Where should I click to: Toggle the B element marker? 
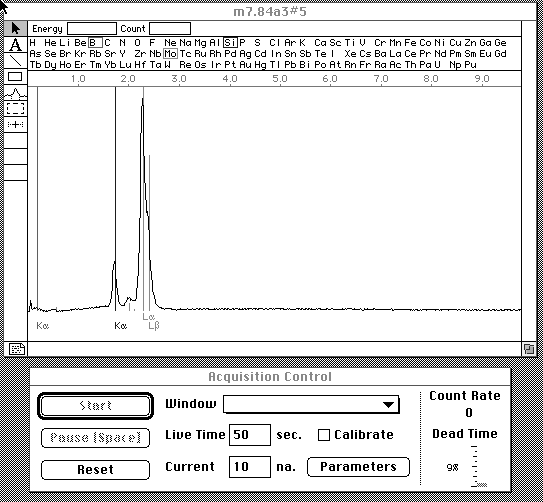(95, 43)
